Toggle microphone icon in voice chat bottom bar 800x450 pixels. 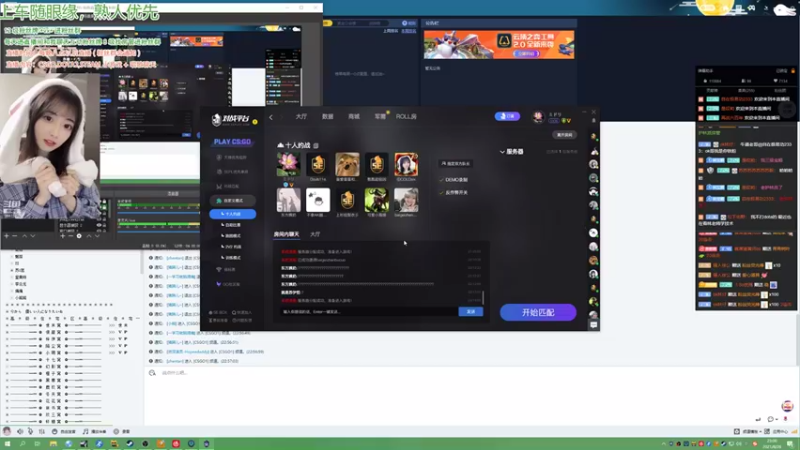click(31, 431)
